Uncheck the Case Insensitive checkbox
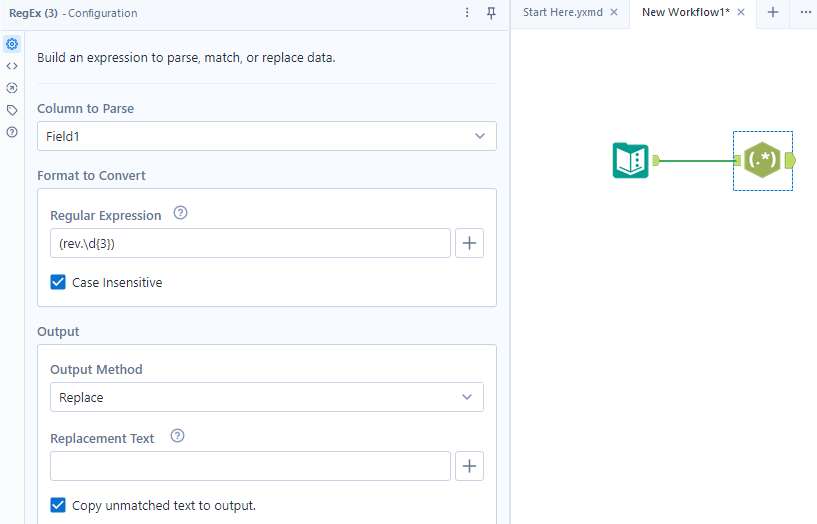This screenshot has height=524, width=817. tap(58, 283)
